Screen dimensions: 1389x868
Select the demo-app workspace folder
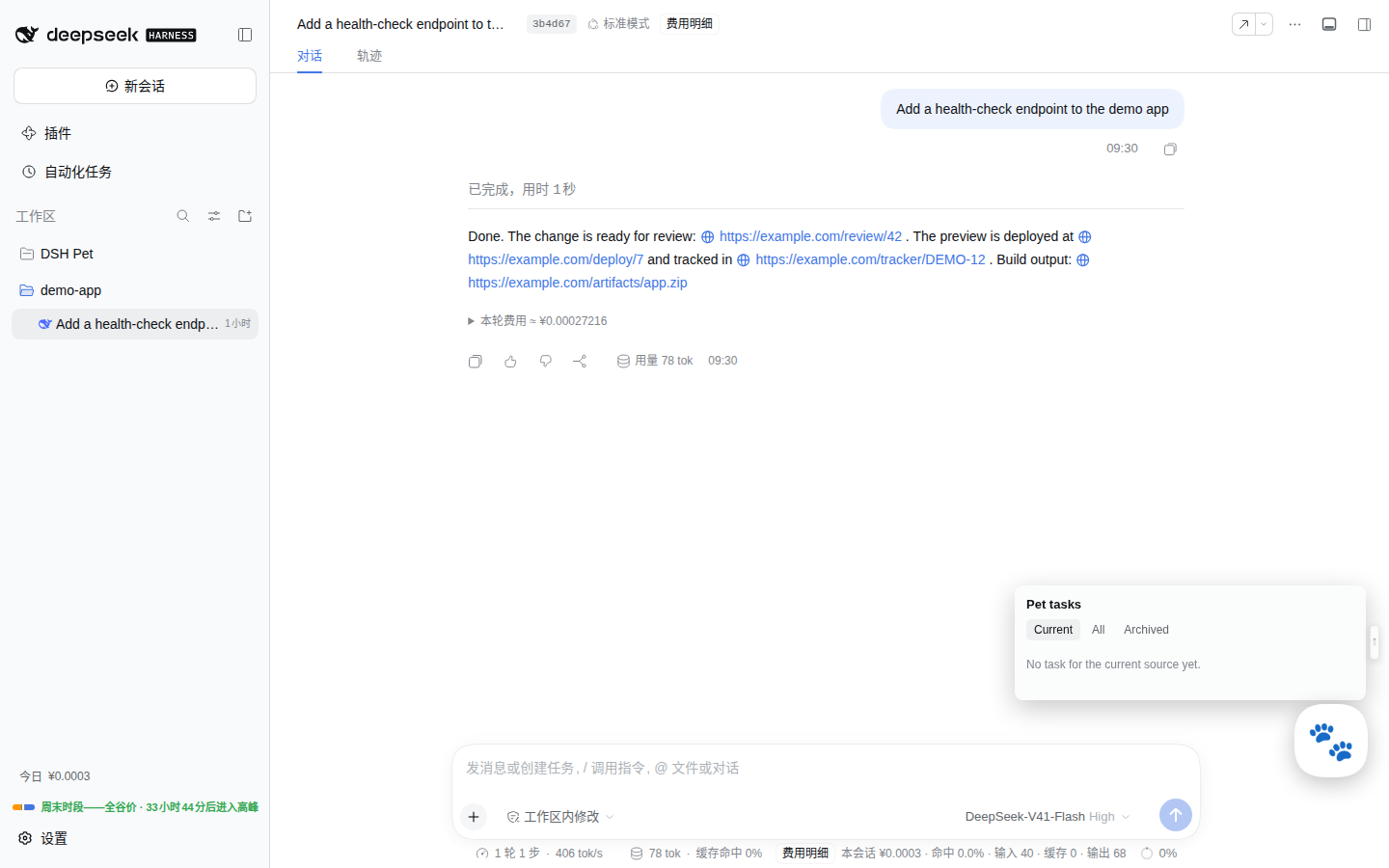click(x=135, y=290)
